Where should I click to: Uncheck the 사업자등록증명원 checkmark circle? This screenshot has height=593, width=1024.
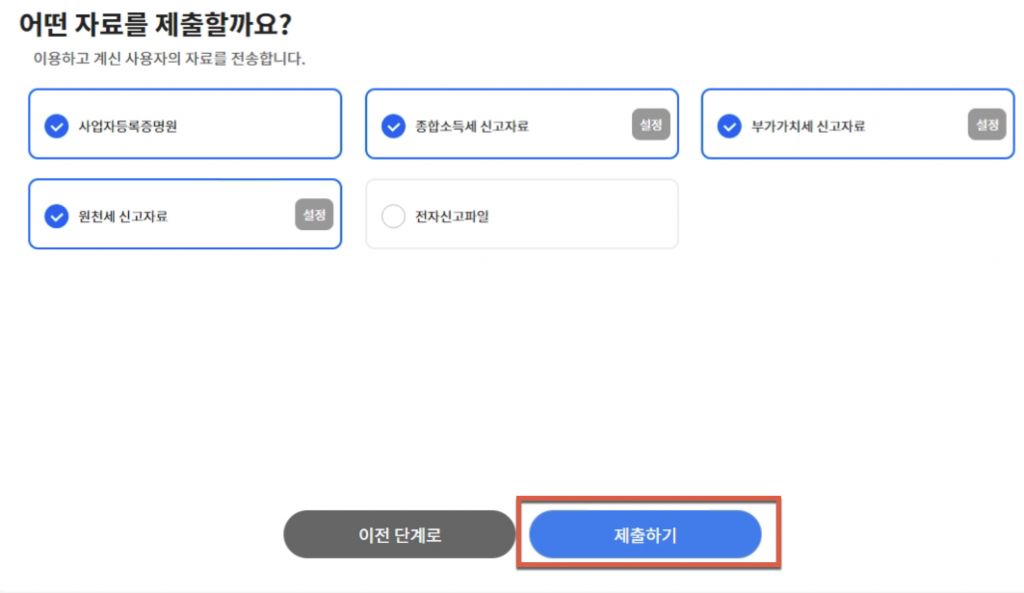(x=56, y=126)
